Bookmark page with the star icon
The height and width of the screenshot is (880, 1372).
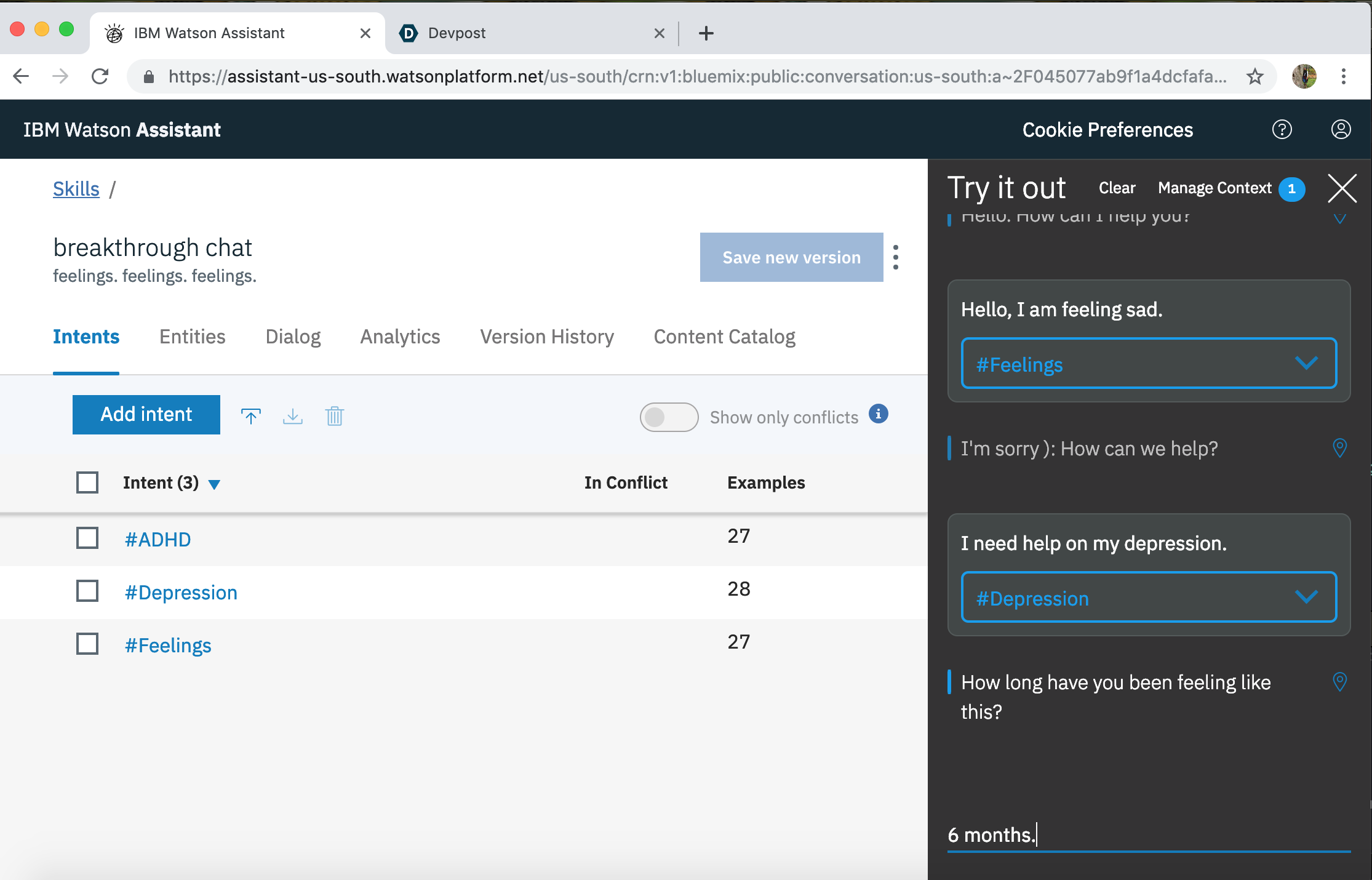click(1254, 77)
